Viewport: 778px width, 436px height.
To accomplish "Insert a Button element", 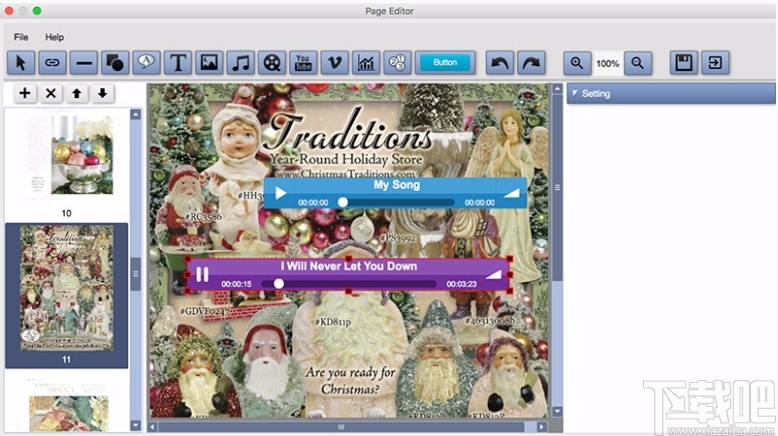I will (445, 63).
